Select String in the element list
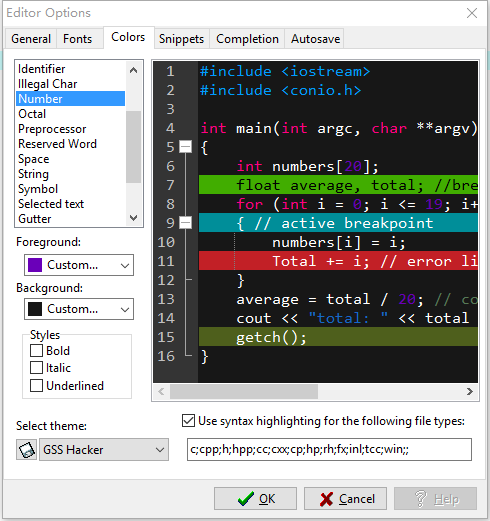Image resolution: width=490 pixels, height=521 pixels. (x=71, y=174)
